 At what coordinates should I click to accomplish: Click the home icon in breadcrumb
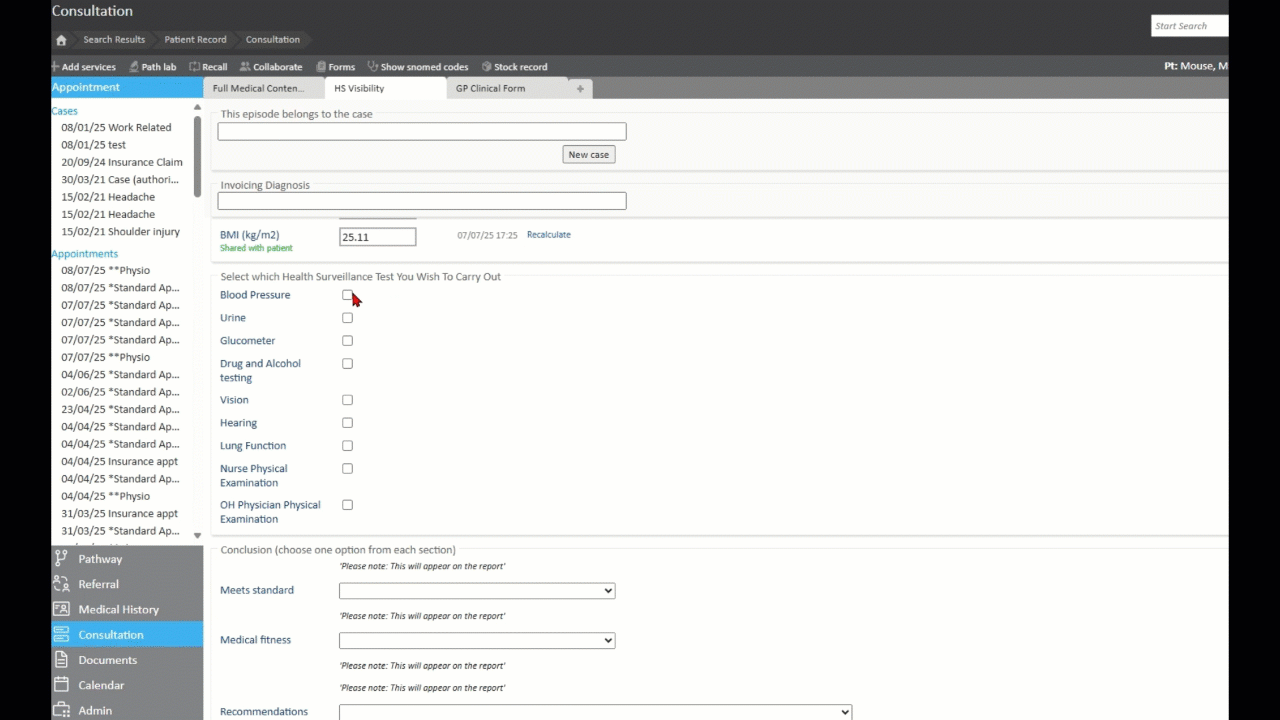click(61, 40)
